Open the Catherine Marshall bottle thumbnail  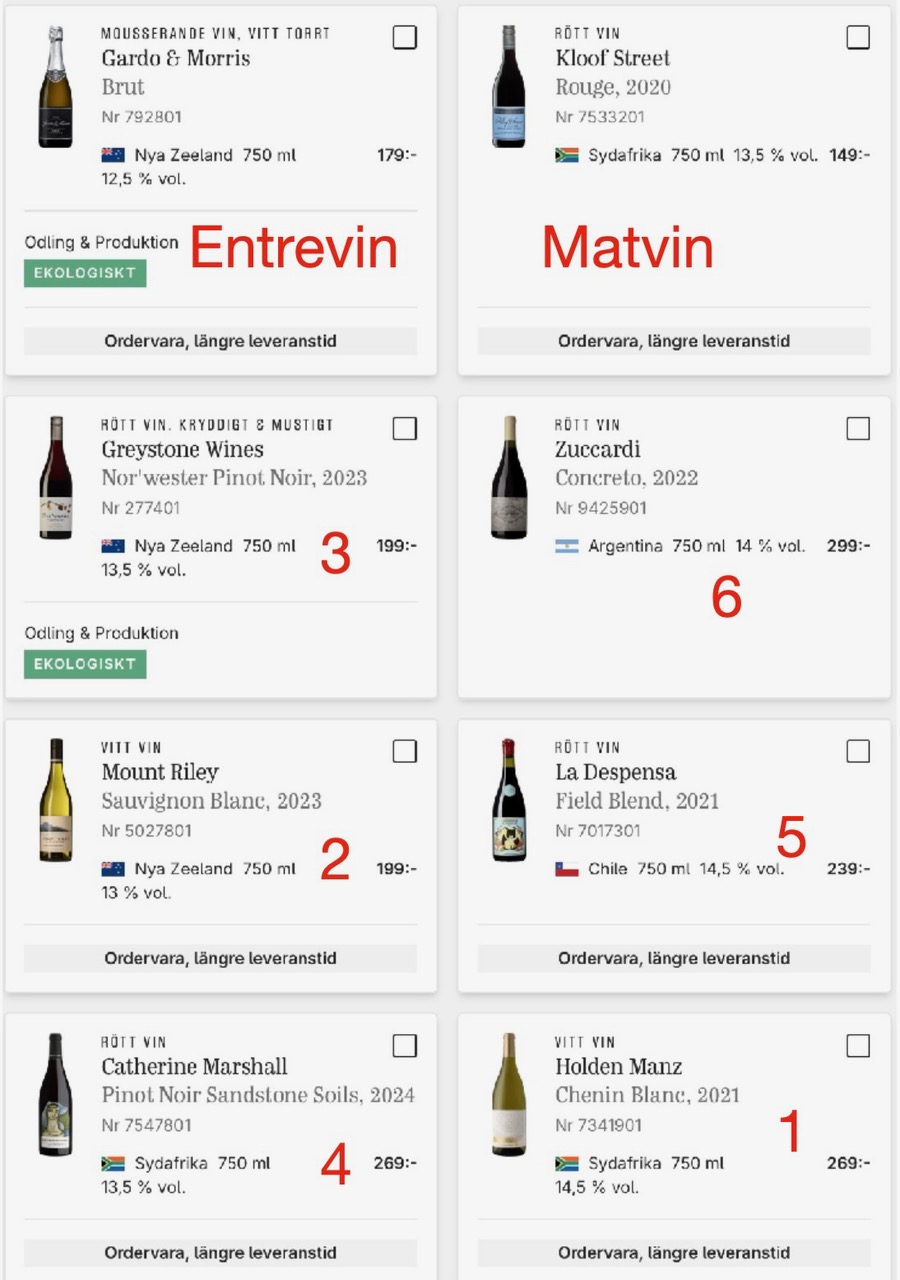click(x=56, y=1095)
